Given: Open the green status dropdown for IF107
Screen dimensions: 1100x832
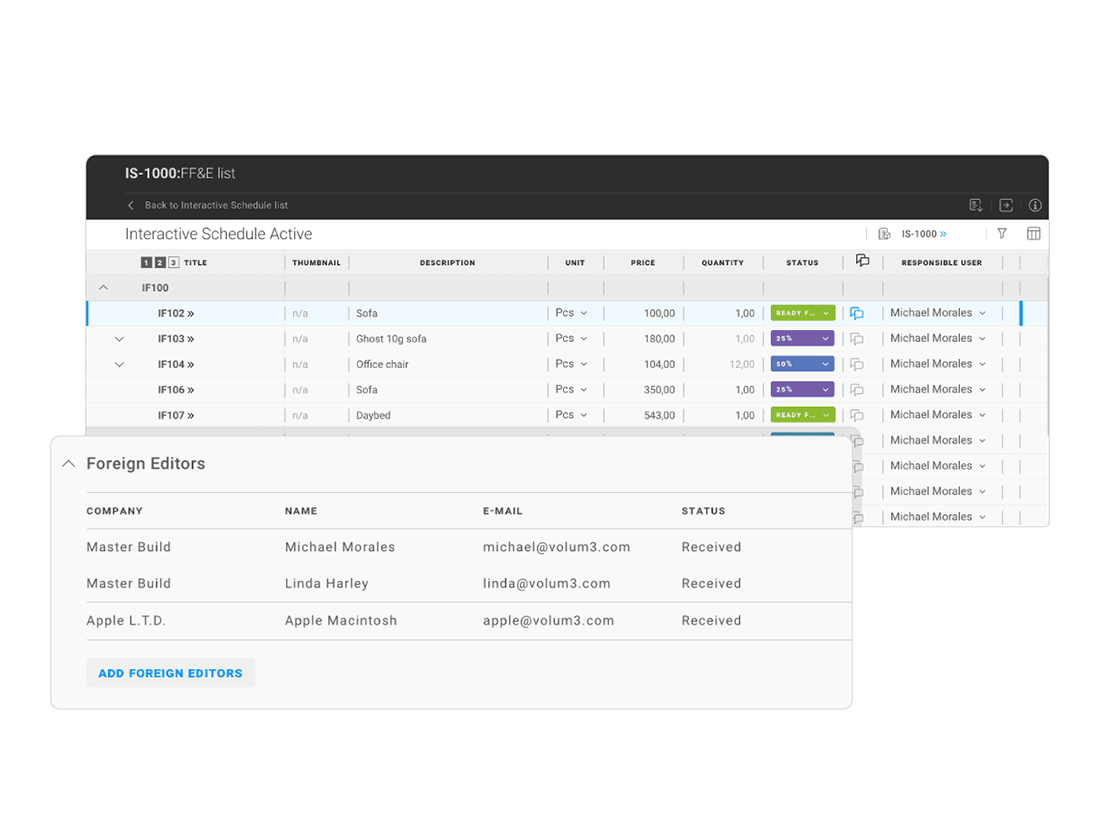Looking at the screenshot, I should point(802,415).
